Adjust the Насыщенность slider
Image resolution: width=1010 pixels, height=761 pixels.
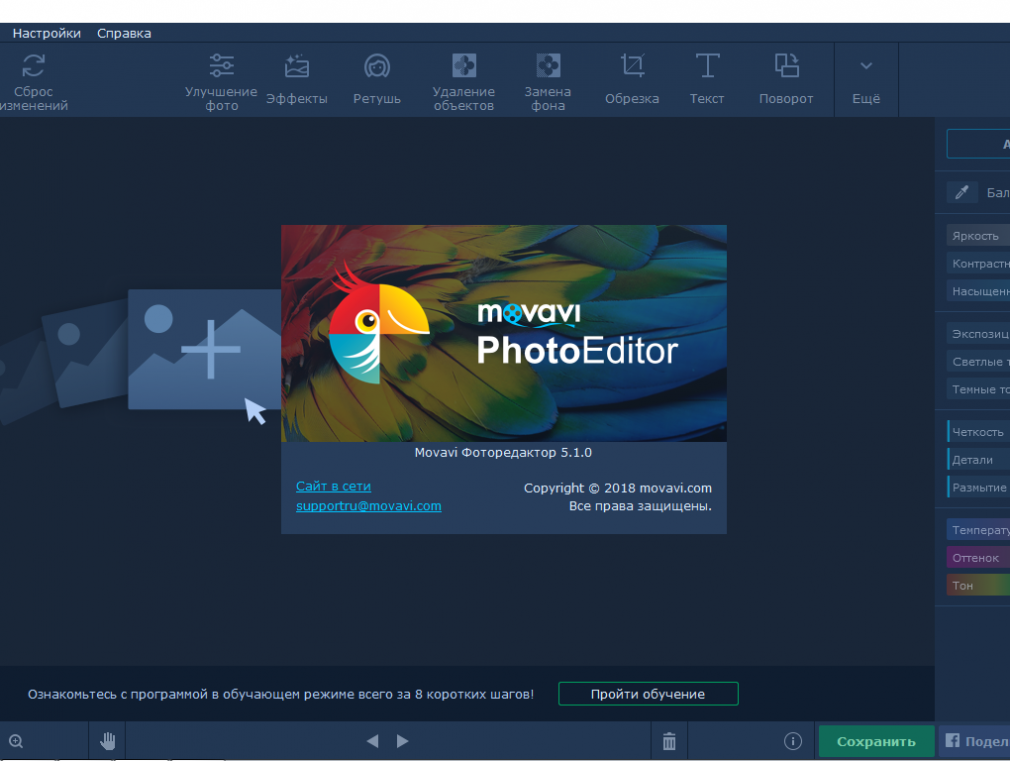point(978,291)
